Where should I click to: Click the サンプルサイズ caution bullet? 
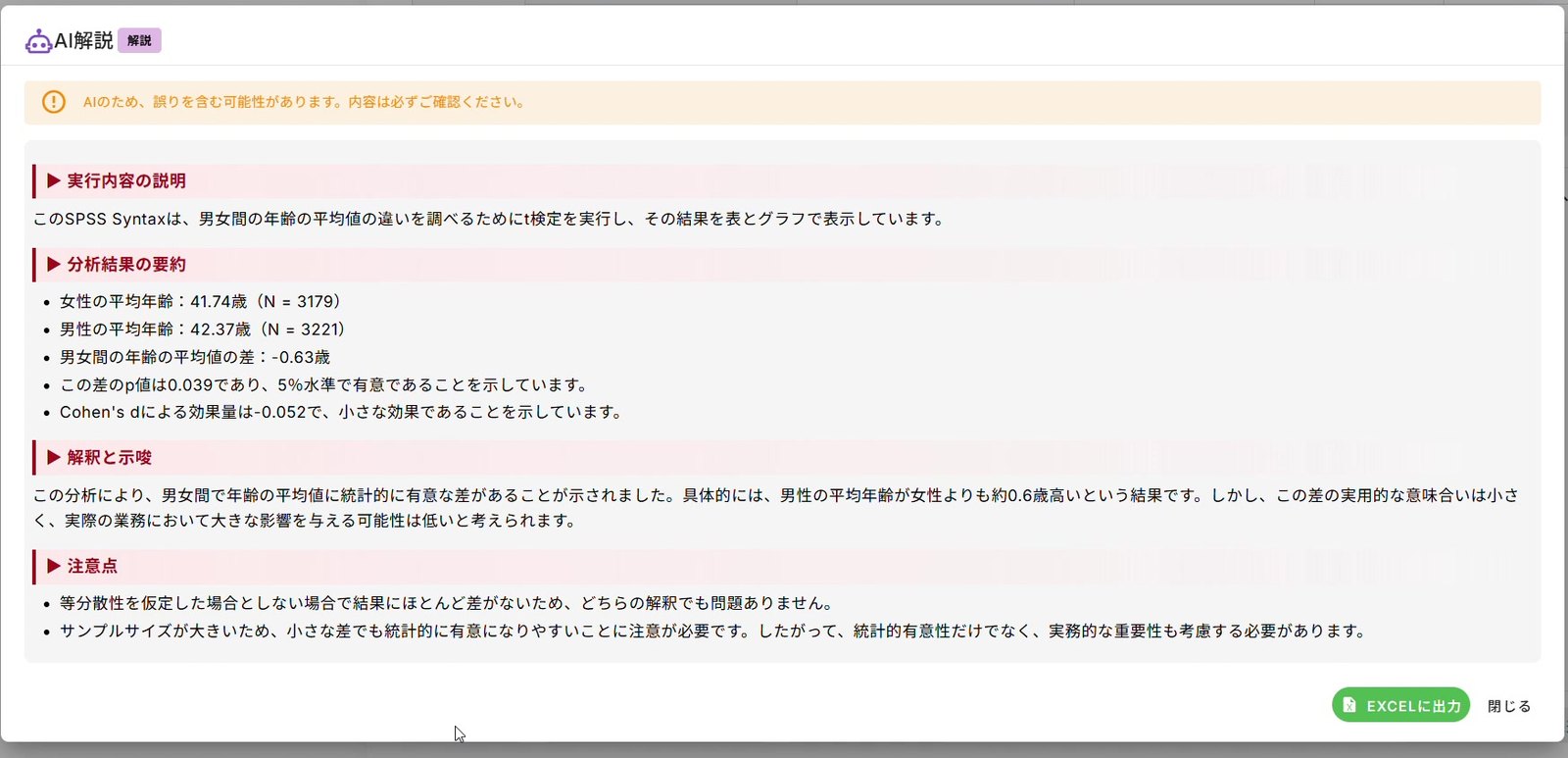point(714,631)
